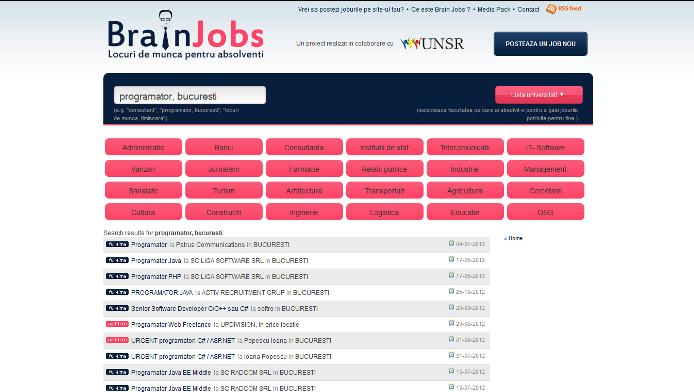Select the IT- Software category

[545, 147]
